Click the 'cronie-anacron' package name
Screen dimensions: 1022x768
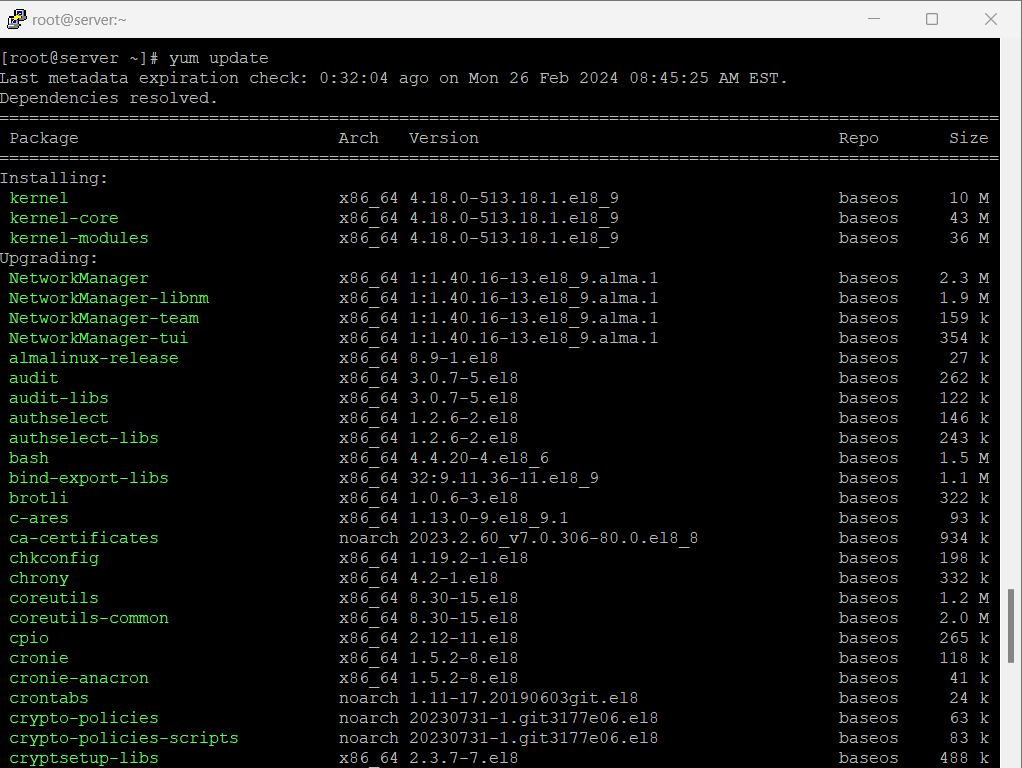pyautogui.click(x=79, y=678)
